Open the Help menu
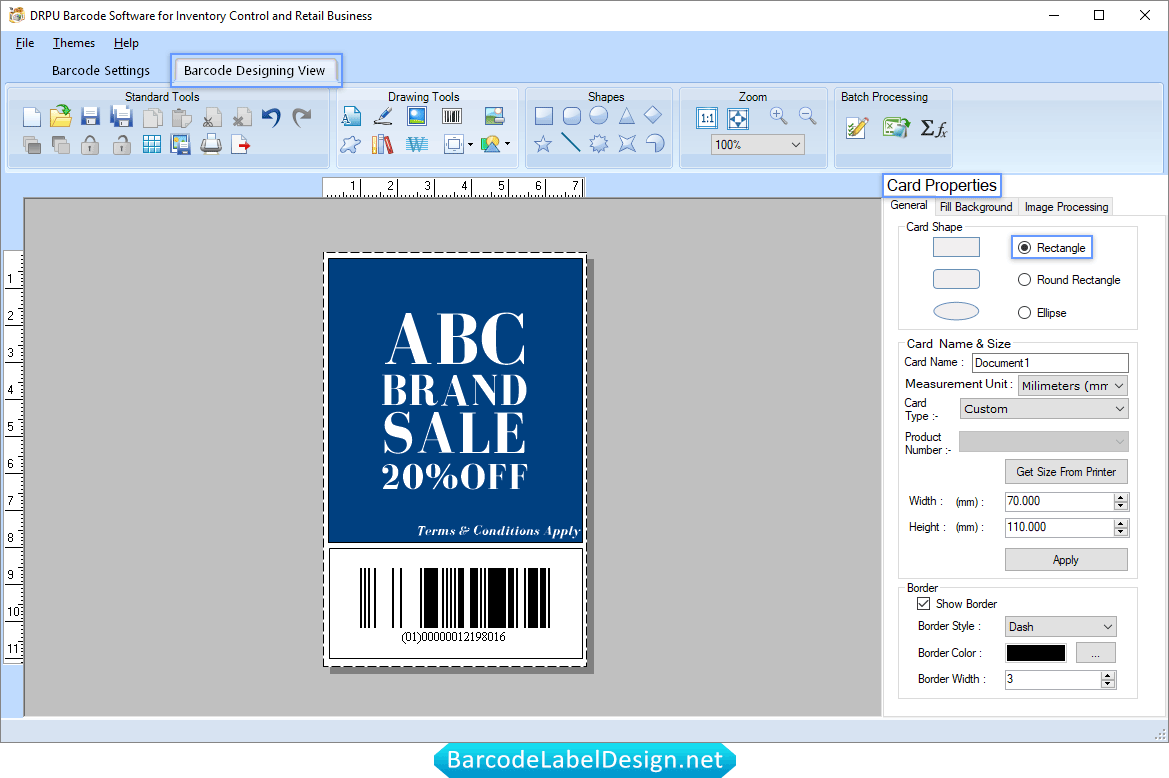1169x778 pixels. click(x=126, y=43)
